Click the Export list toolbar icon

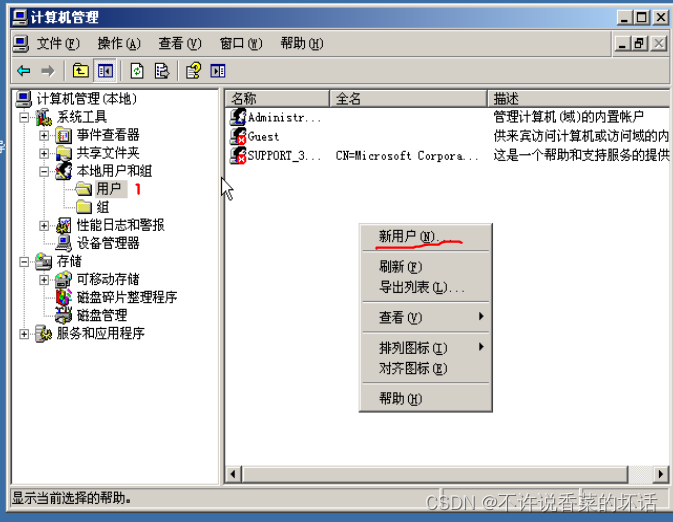click(x=162, y=70)
